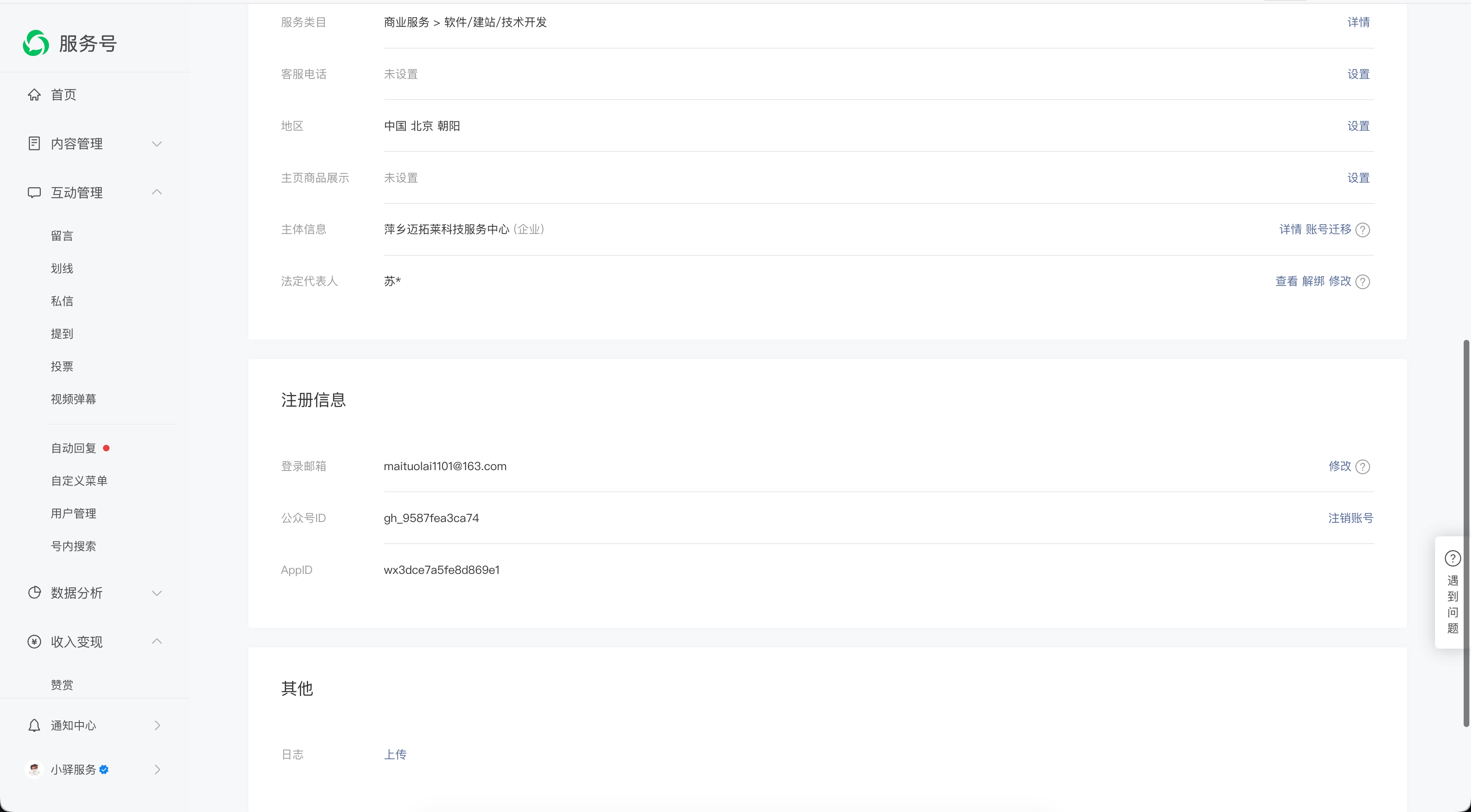1471x812 pixels.
Task: Click the 上传 log link
Action: click(x=395, y=754)
